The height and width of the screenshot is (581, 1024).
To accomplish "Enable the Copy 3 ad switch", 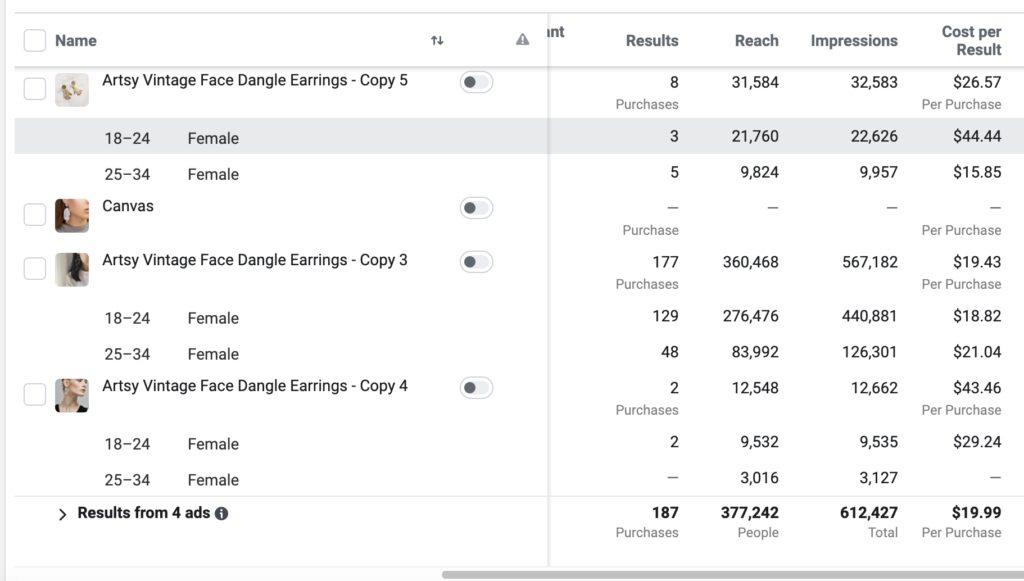I will click(476, 262).
